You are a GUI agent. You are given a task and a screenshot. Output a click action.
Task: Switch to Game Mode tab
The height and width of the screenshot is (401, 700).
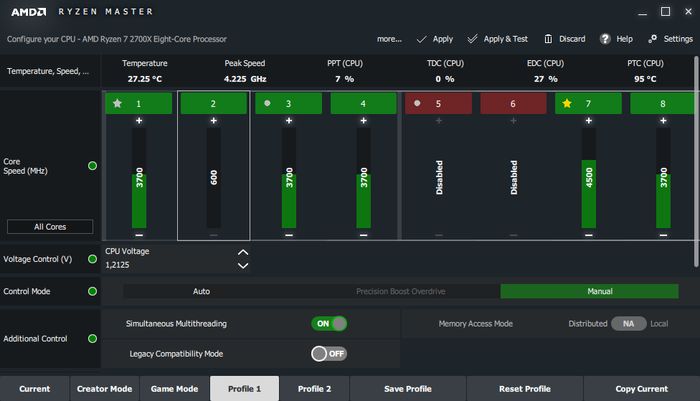point(175,388)
